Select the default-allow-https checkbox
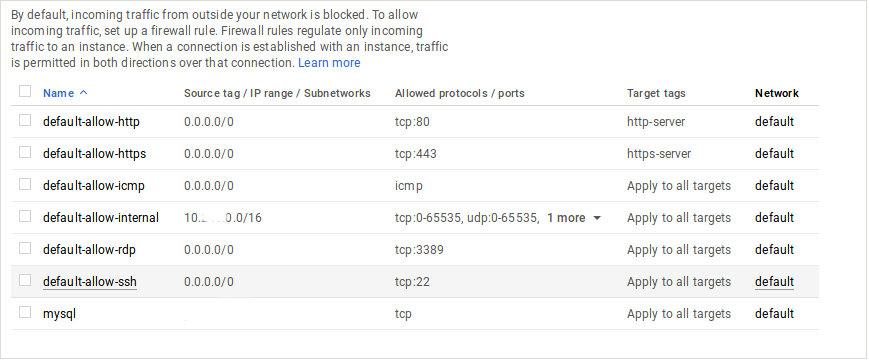Image resolution: width=869 pixels, height=361 pixels. click(x=25, y=152)
